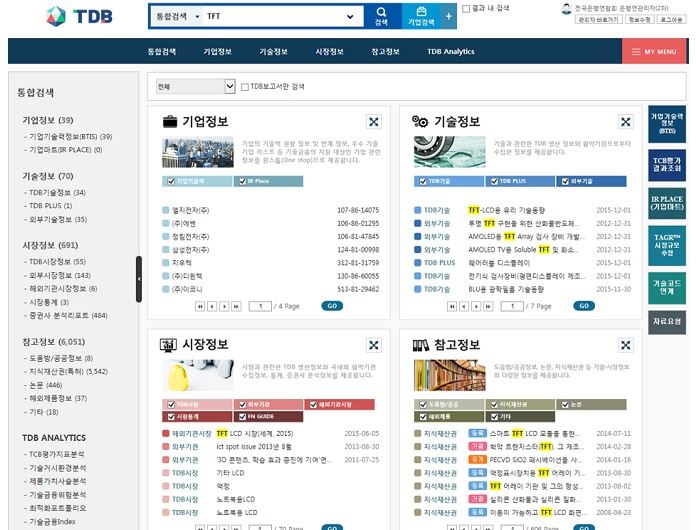
Task: Open TDB Analytics in the navigation bar
Action: pyautogui.click(x=450, y=51)
